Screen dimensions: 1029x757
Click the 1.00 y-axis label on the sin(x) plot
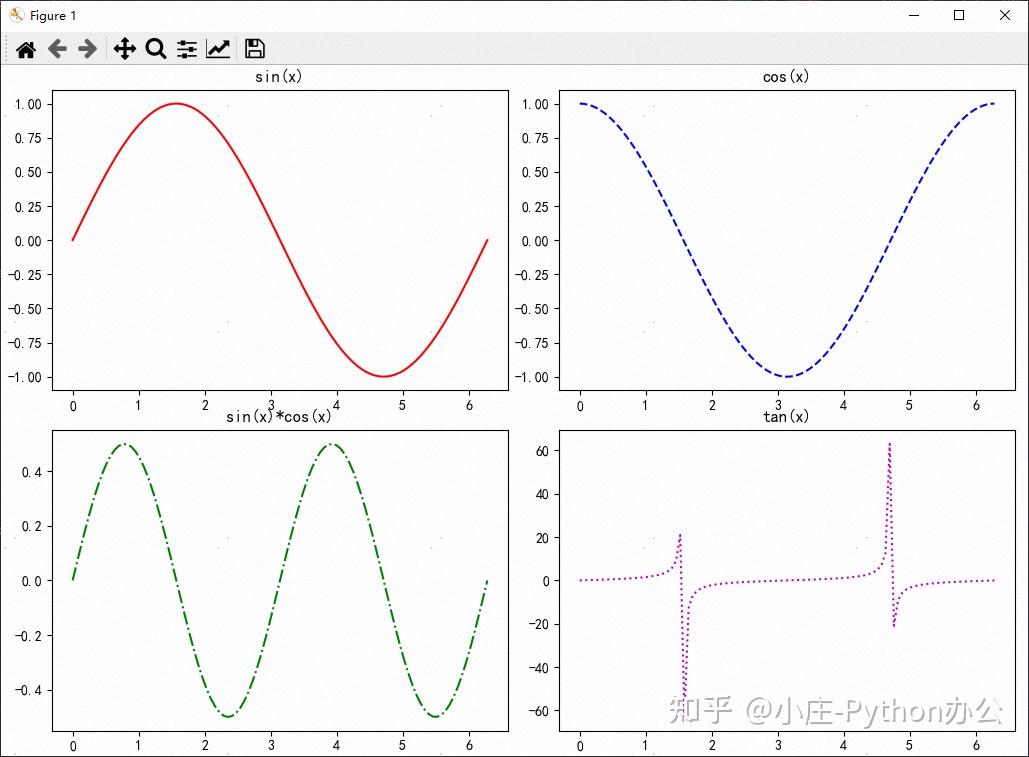tap(28, 104)
